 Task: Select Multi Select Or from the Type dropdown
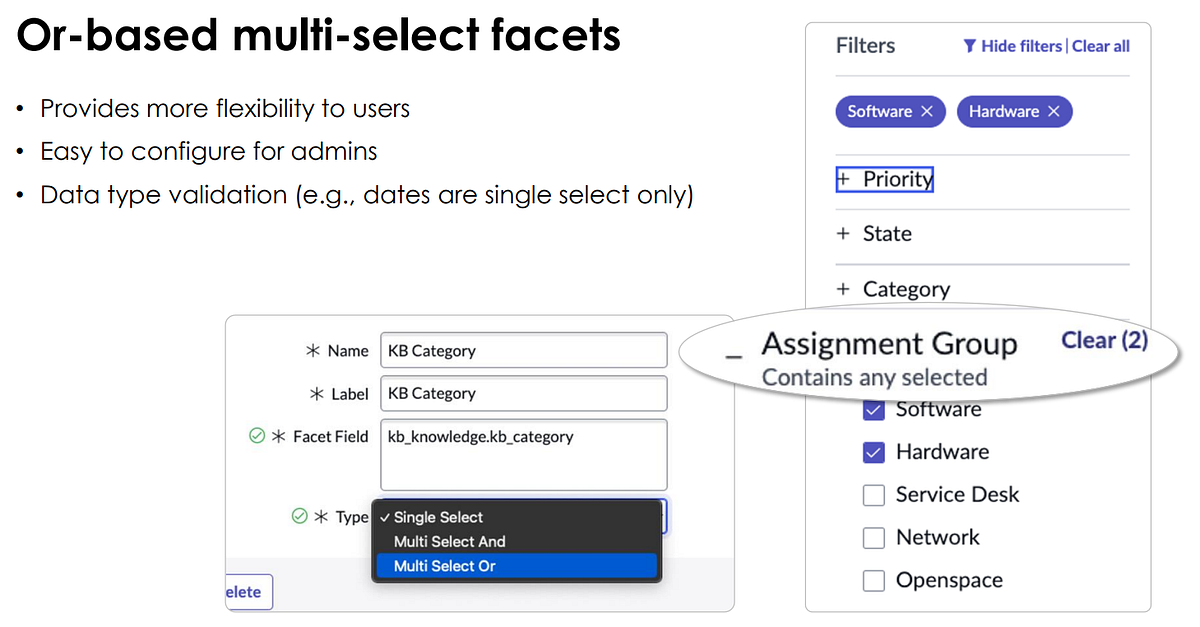click(443, 566)
